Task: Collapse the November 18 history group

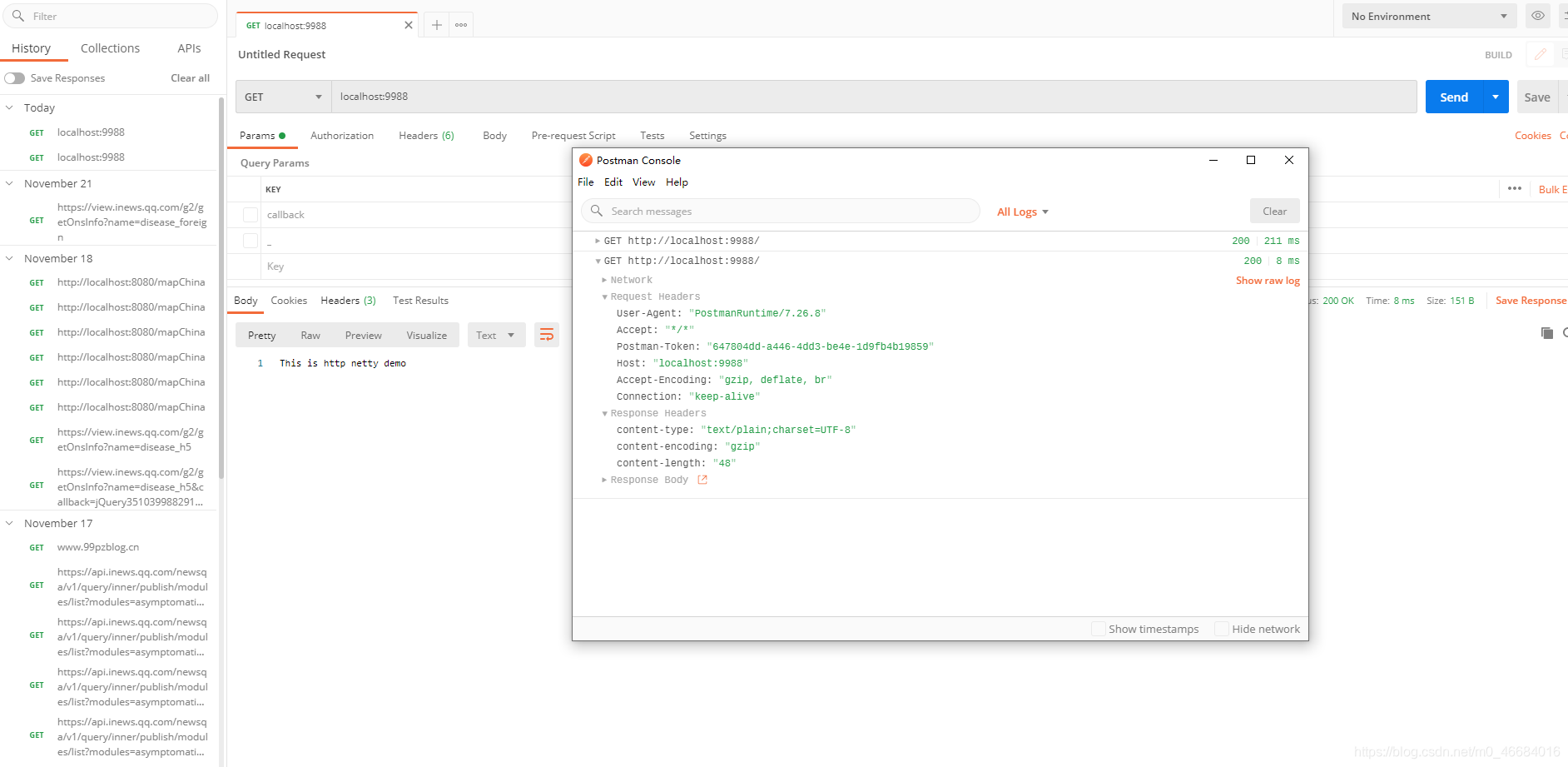Action: 9,258
